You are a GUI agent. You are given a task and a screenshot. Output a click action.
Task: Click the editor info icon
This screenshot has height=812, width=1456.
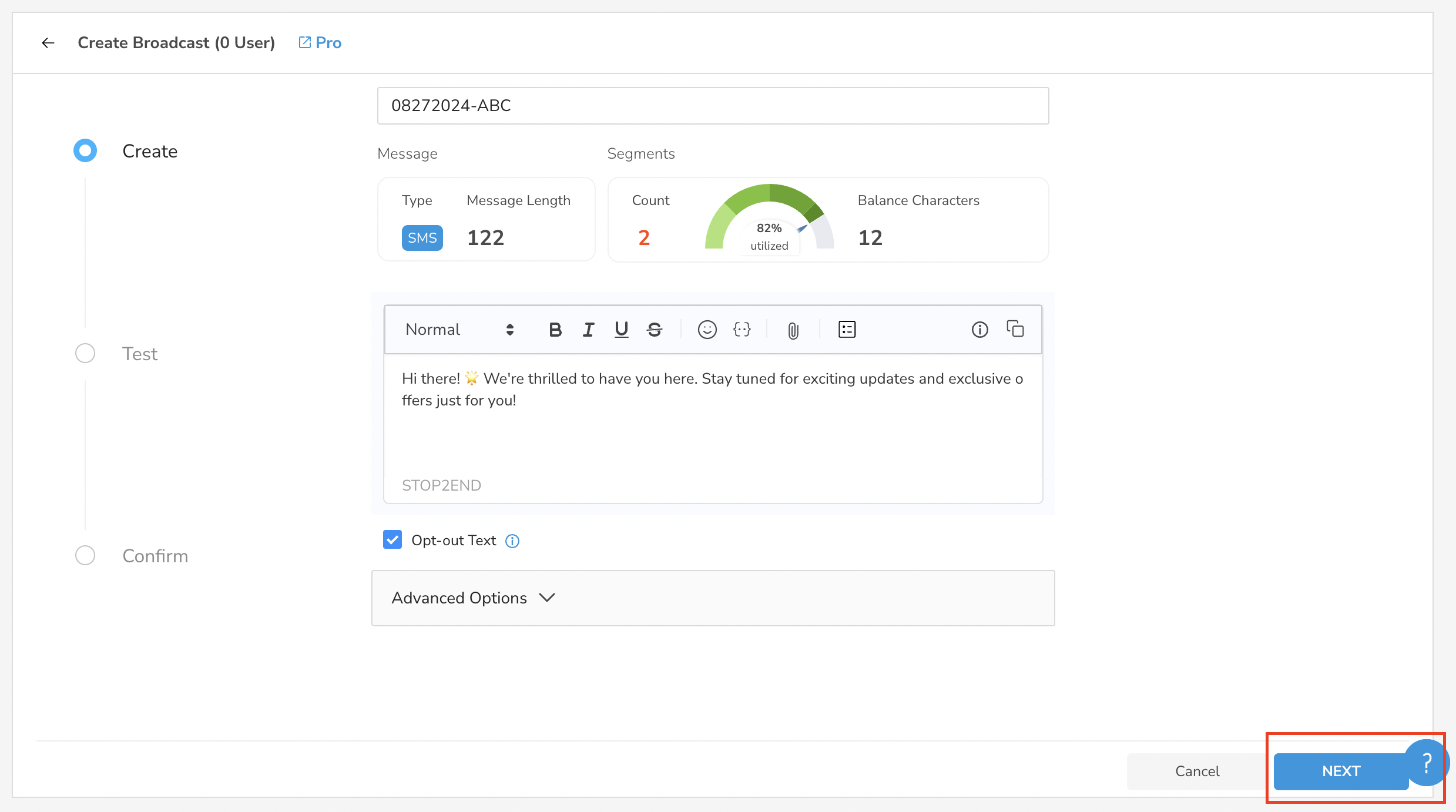click(x=979, y=330)
